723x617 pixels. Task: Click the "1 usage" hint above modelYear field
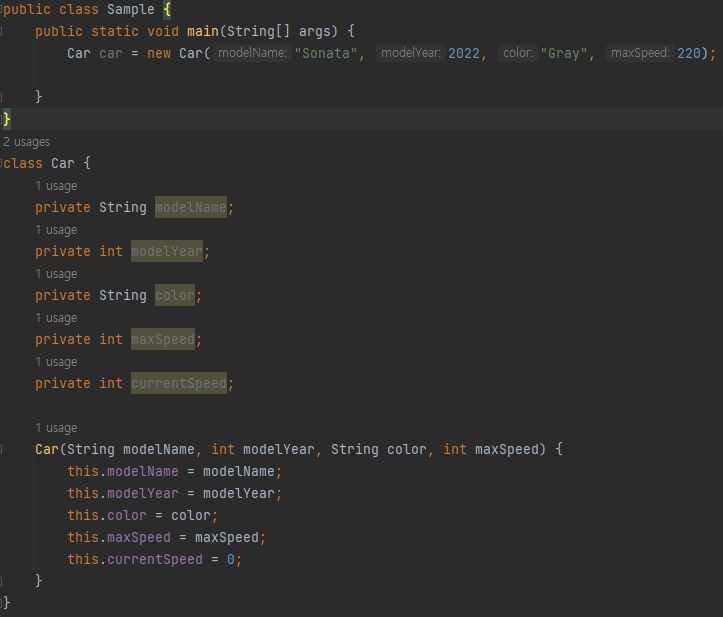point(56,230)
